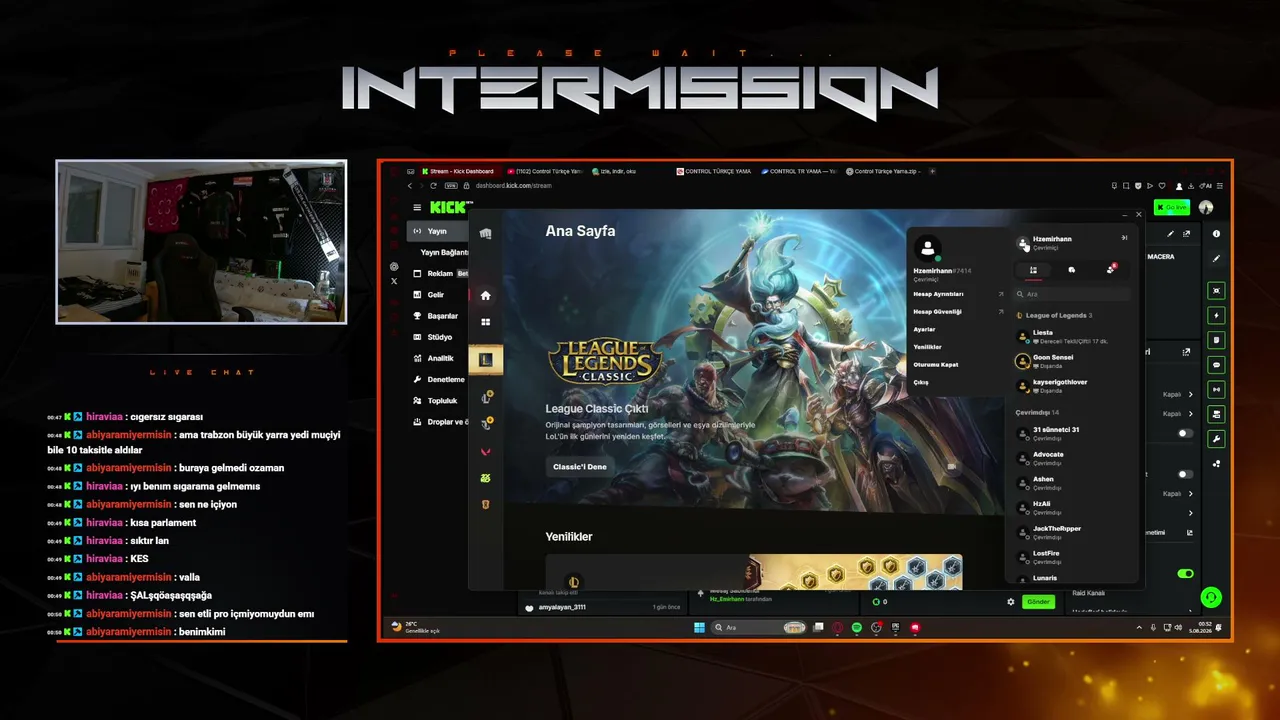Image resolution: width=1280 pixels, height=720 pixels.
Task: Switch to the Control Türkçe Yama YouTube tab
Action: coord(545,171)
